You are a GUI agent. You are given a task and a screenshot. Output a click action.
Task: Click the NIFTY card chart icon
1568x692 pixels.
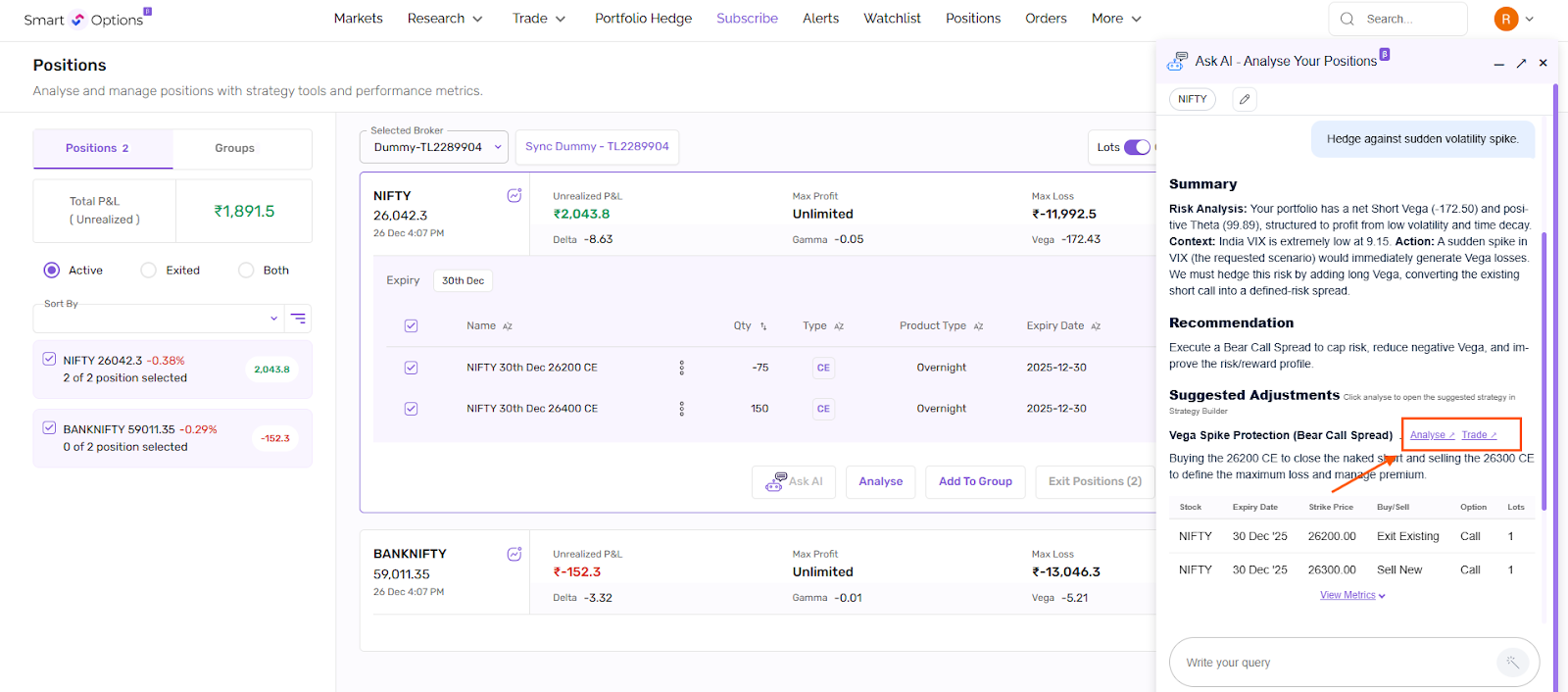(514, 196)
